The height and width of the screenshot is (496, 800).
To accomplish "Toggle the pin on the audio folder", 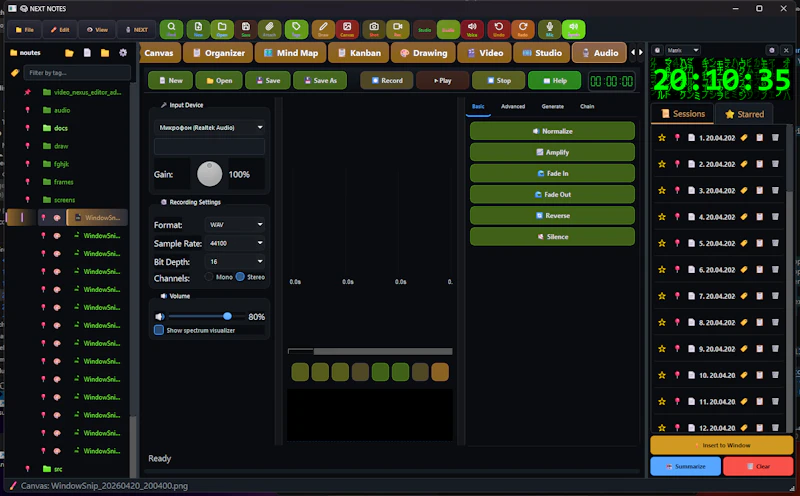I will click(x=28, y=110).
